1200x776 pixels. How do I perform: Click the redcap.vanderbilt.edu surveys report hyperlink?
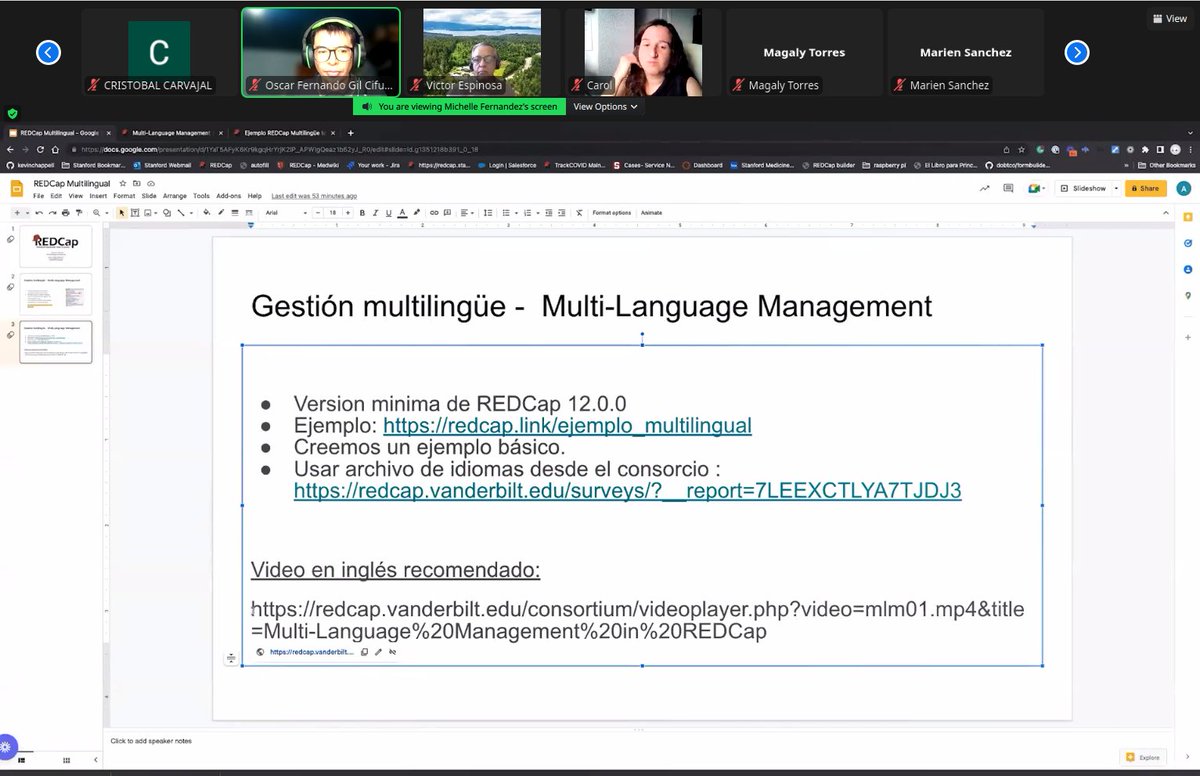(x=627, y=490)
